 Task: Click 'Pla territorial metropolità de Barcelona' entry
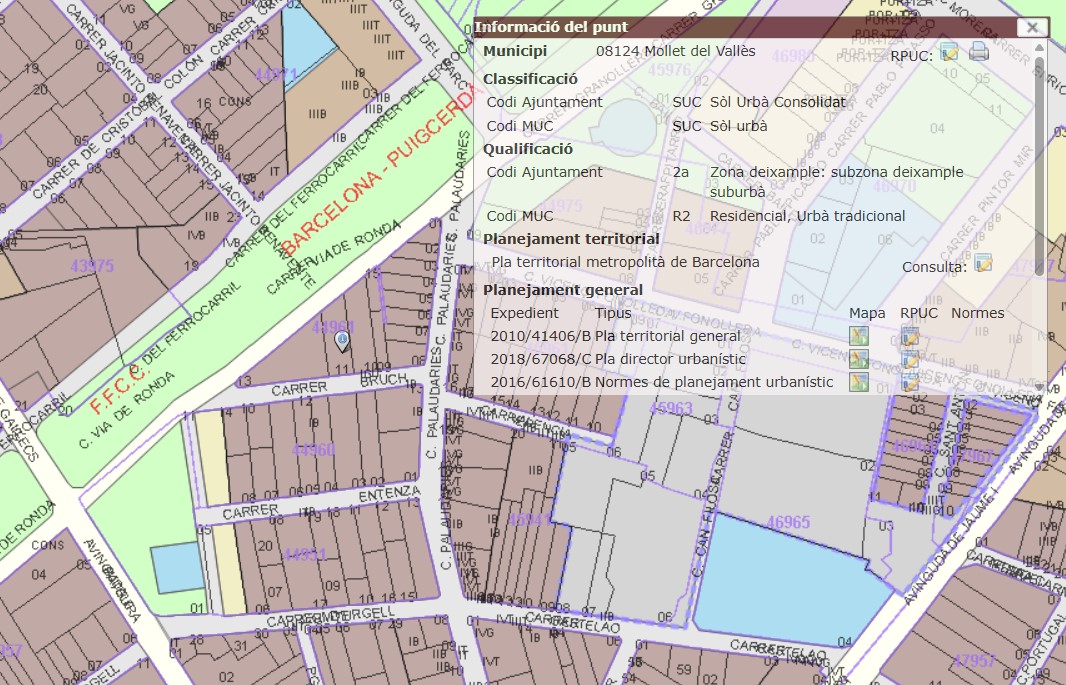(x=625, y=262)
